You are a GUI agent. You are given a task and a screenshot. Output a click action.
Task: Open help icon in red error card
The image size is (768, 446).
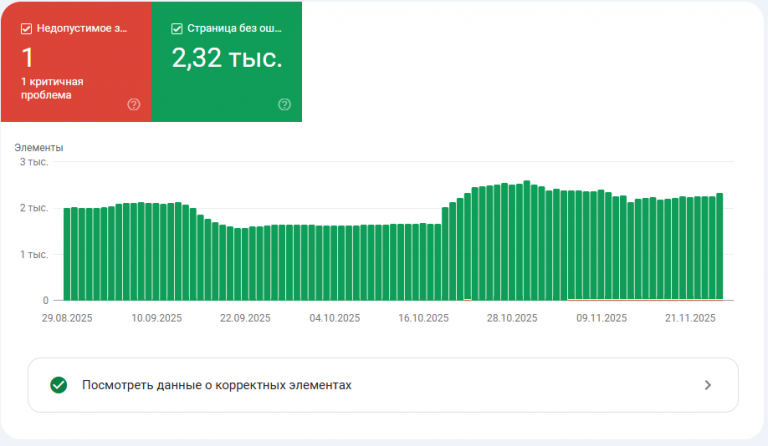(134, 104)
